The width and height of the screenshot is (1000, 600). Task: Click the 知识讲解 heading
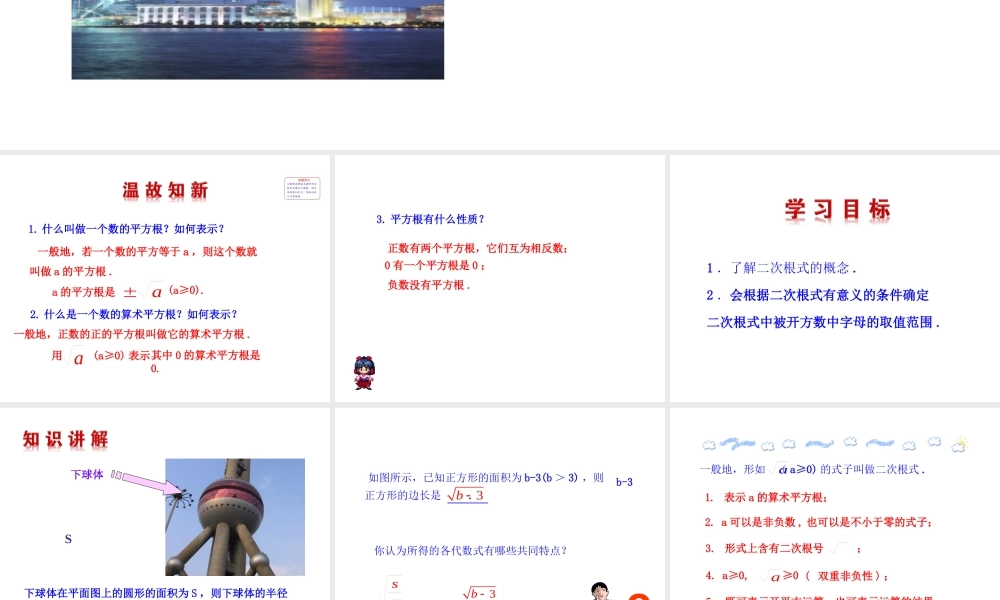(x=66, y=439)
